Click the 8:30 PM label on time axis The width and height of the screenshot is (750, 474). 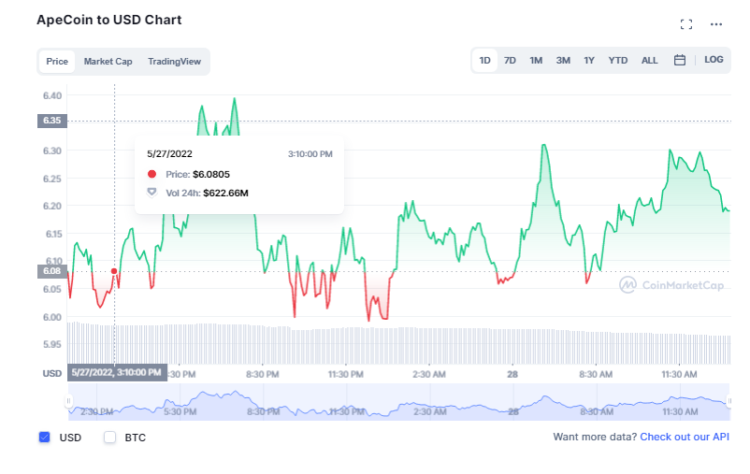click(x=262, y=375)
